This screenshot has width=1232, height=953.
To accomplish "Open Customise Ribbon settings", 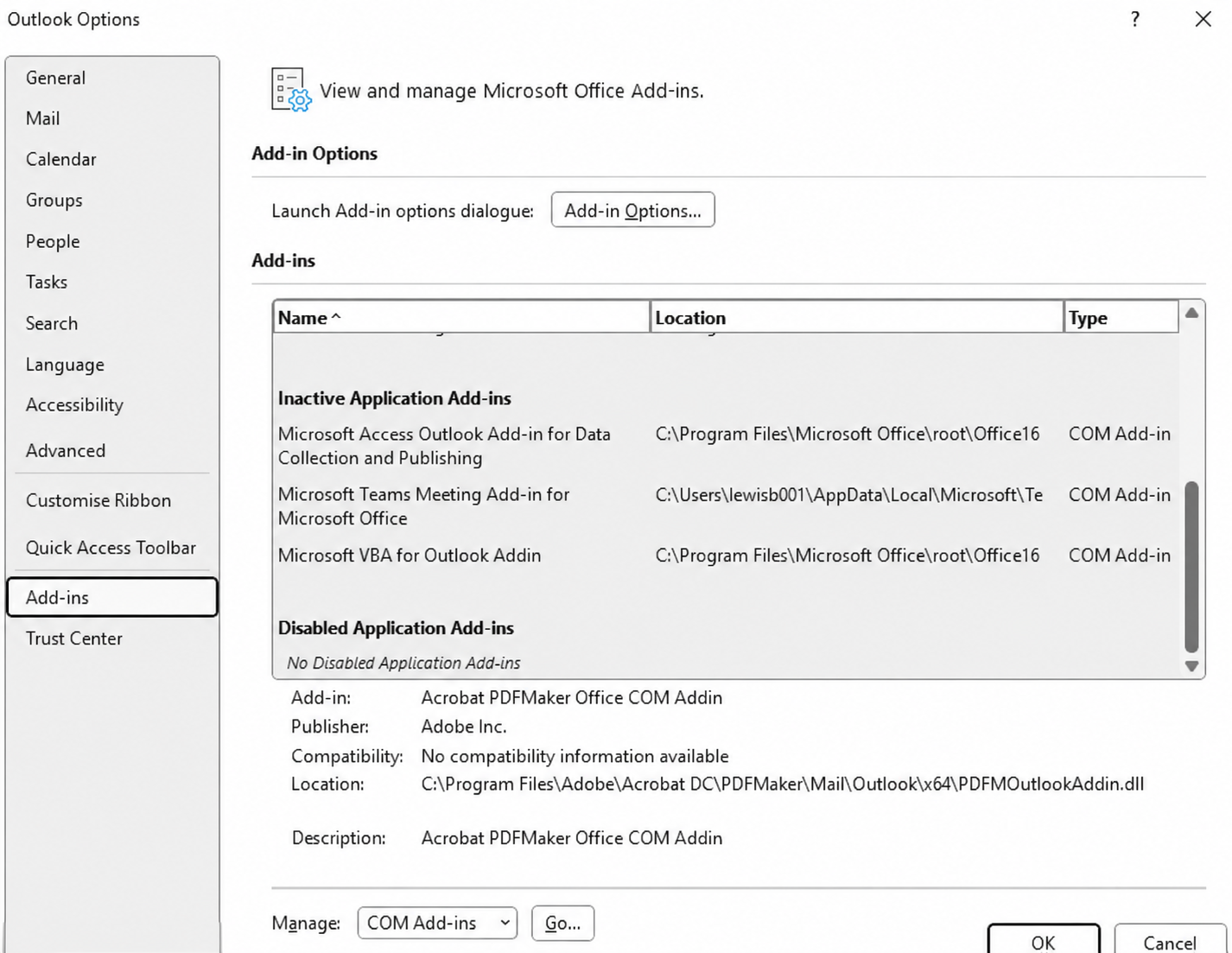I will coord(112,500).
